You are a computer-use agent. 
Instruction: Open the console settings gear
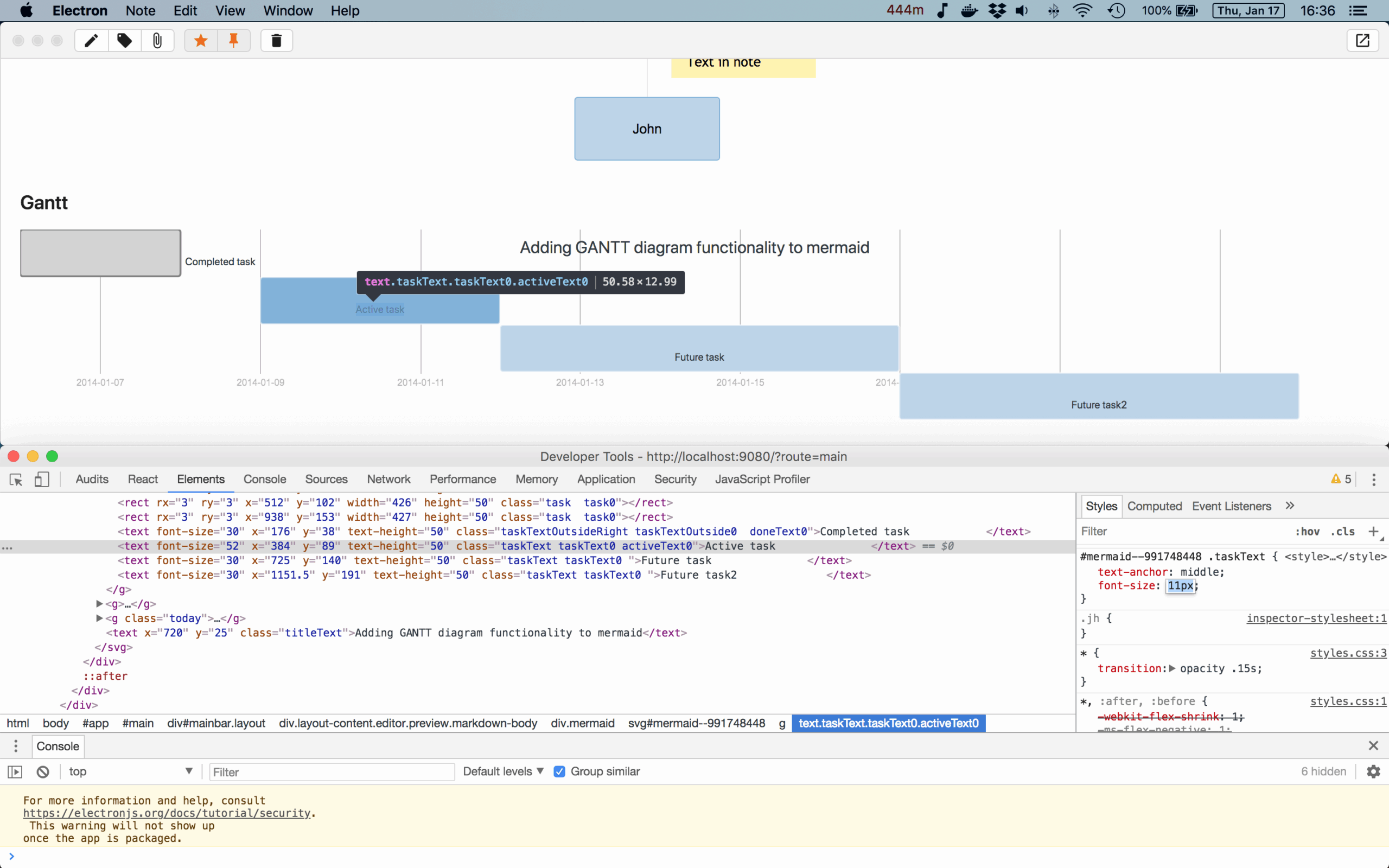[x=1373, y=772]
